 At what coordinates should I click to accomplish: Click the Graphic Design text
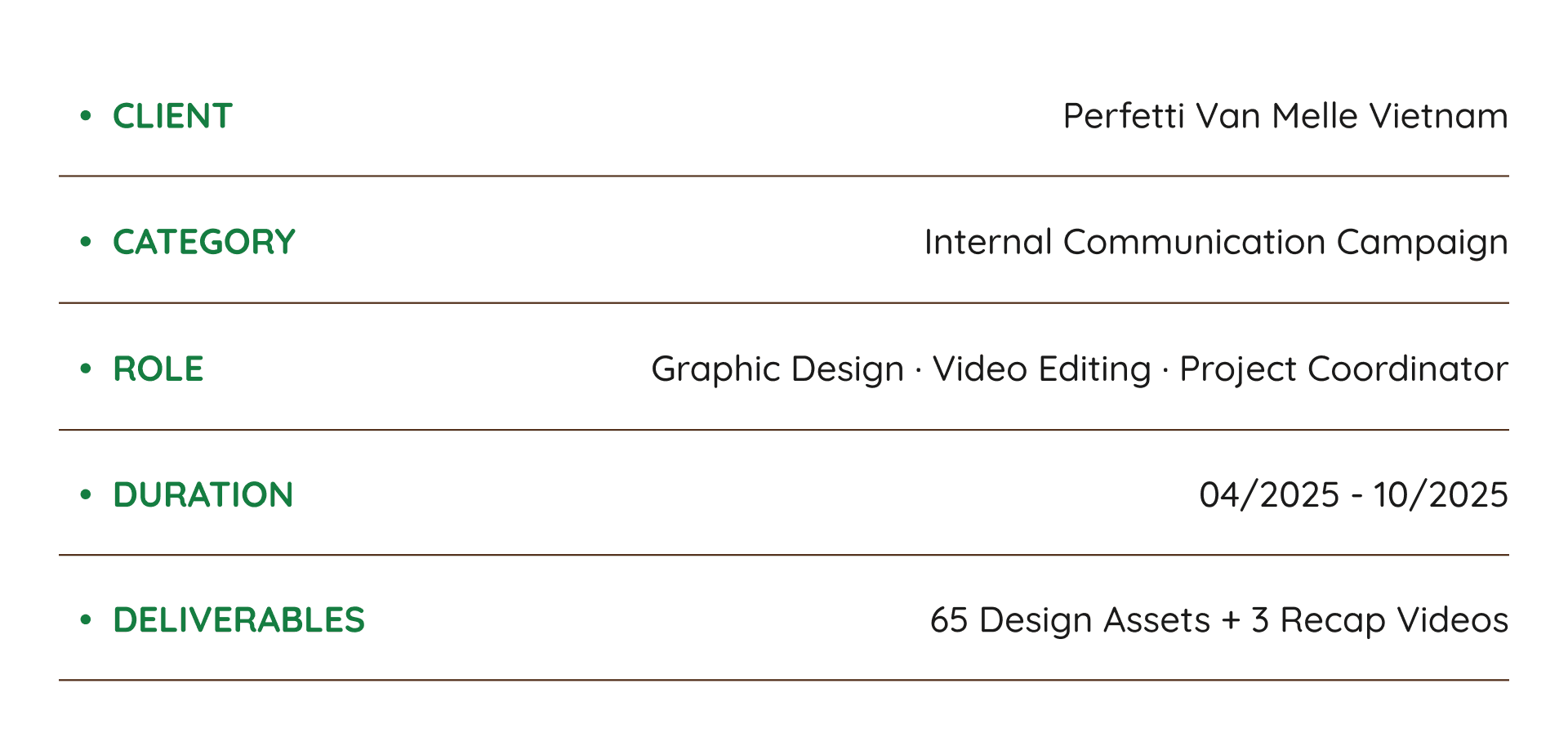777,369
